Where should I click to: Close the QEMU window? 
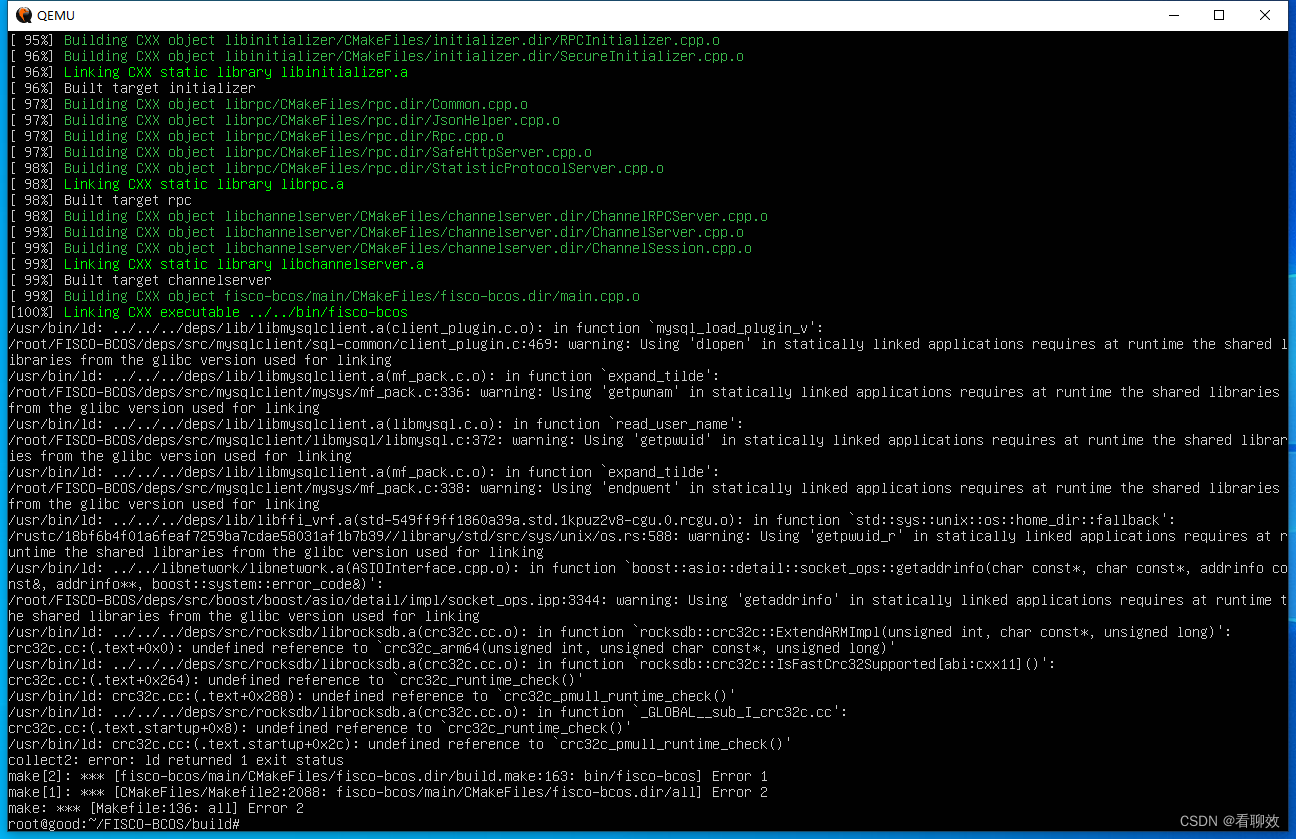[1266, 15]
